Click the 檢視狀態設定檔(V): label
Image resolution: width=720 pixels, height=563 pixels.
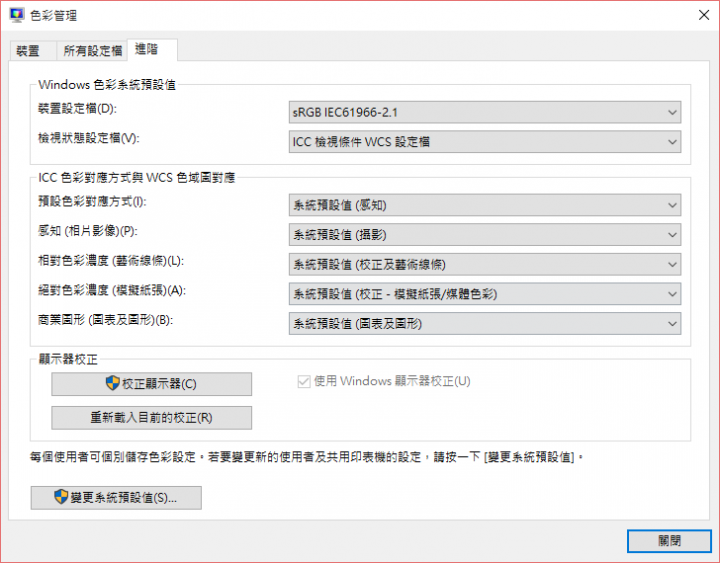[88, 138]
